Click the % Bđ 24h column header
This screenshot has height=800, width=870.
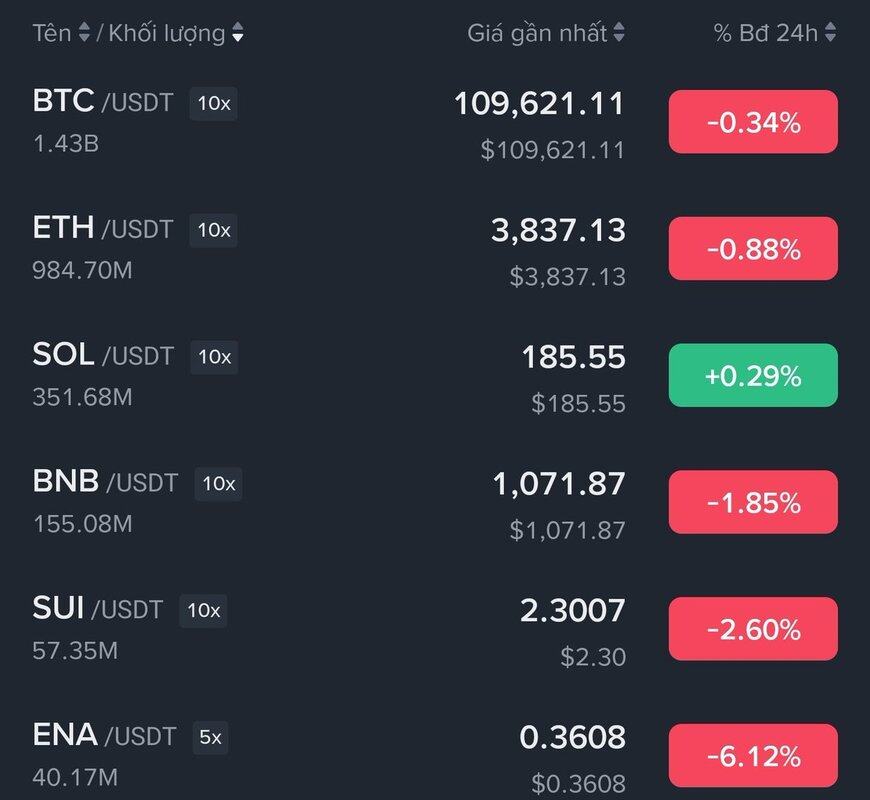tap(765, 33)
